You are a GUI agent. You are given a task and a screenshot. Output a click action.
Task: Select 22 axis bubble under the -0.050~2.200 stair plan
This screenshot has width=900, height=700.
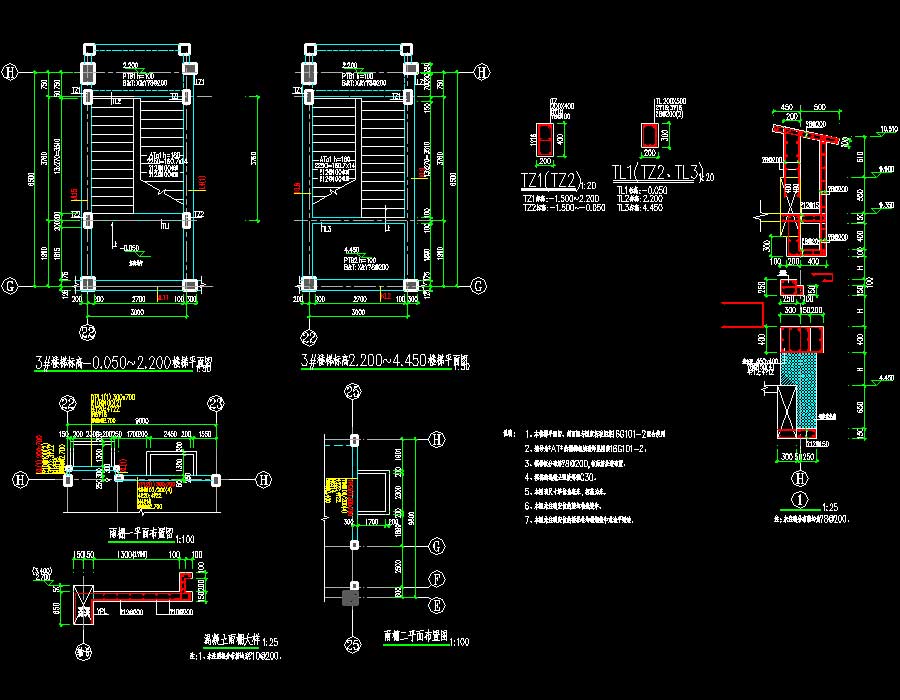coord(87,333)
